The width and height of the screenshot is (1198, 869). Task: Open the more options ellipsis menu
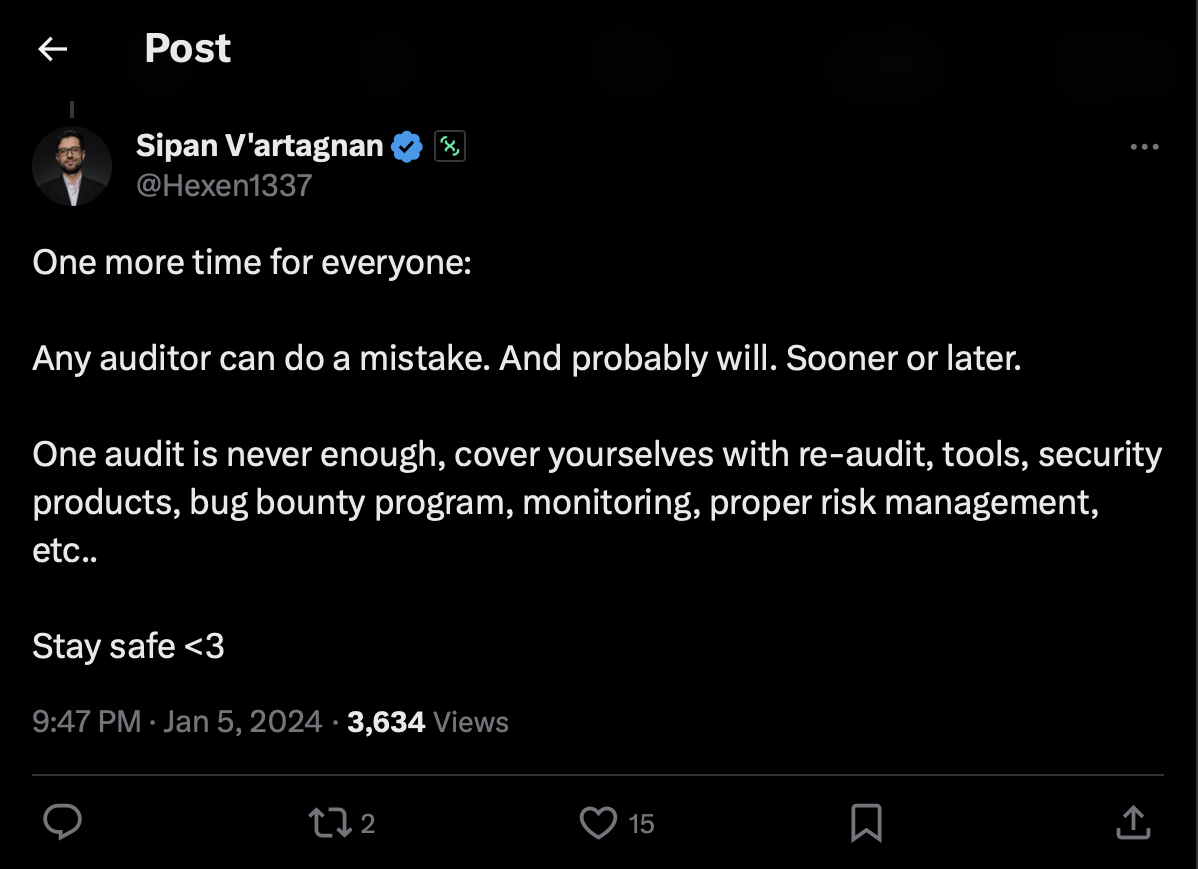pos(1144,147)
